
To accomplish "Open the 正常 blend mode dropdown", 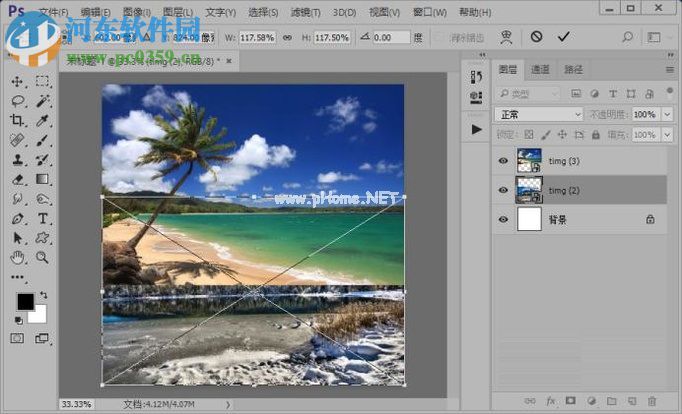I will (x=538, y=114).
